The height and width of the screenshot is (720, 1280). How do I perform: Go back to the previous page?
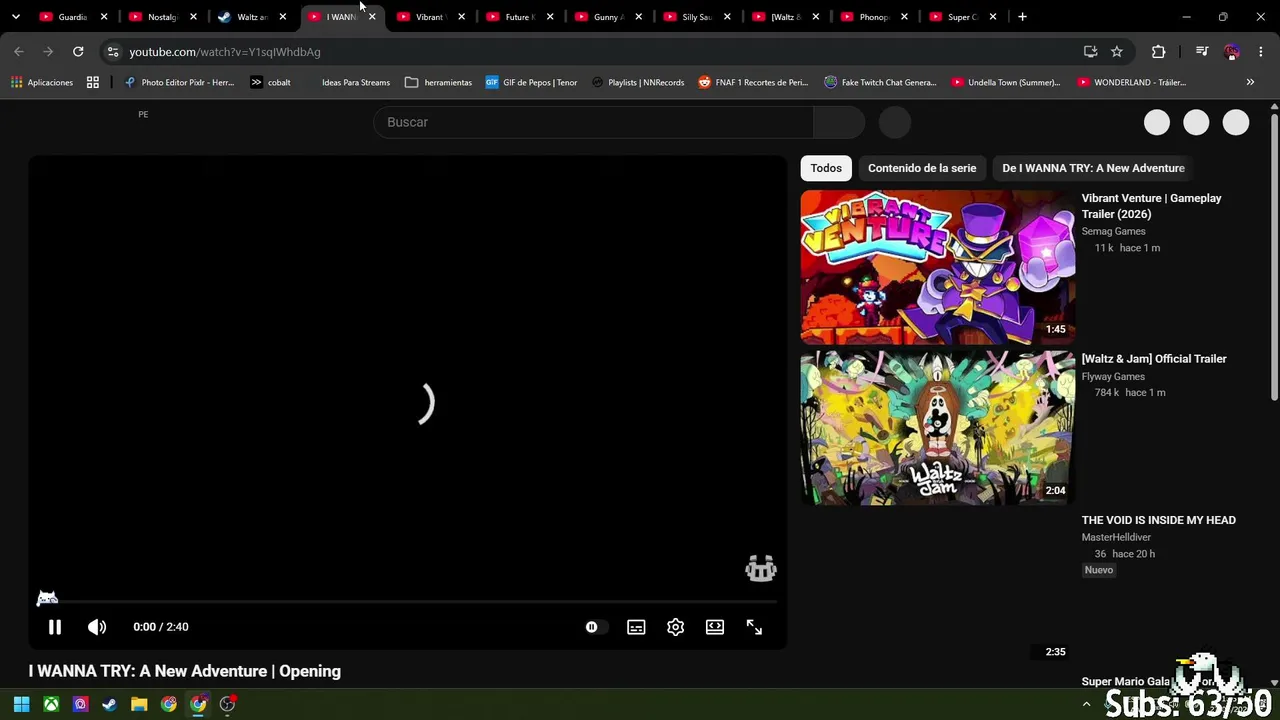(19, 52)
